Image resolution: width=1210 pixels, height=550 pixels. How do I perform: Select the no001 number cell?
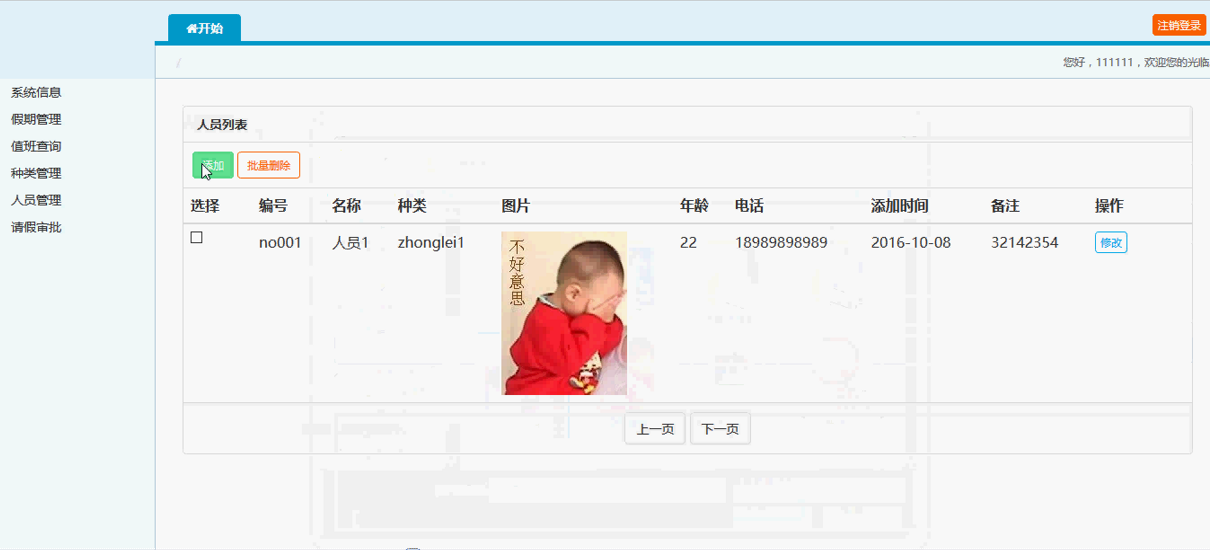coord(280,242)
